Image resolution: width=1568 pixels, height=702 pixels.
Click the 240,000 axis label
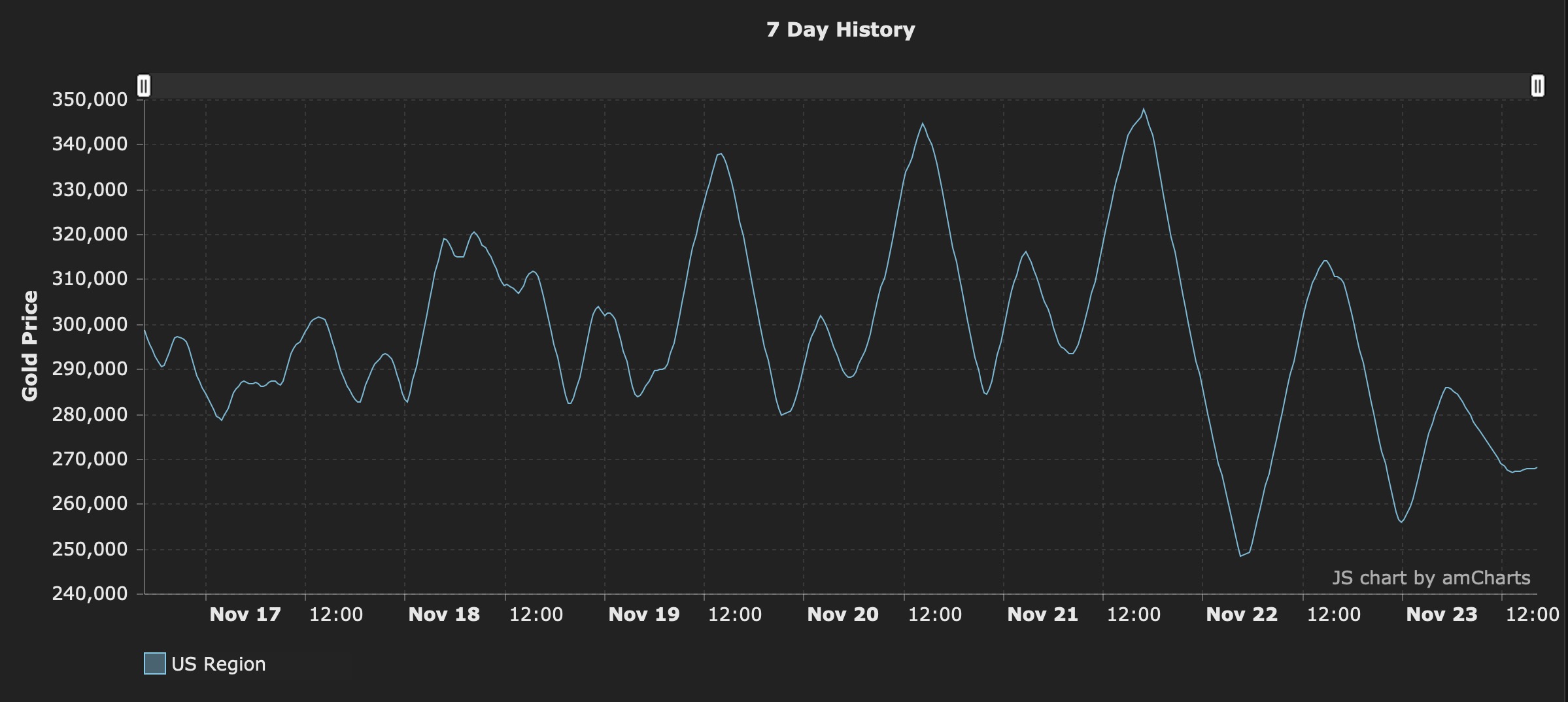click(x=90, y=593)
